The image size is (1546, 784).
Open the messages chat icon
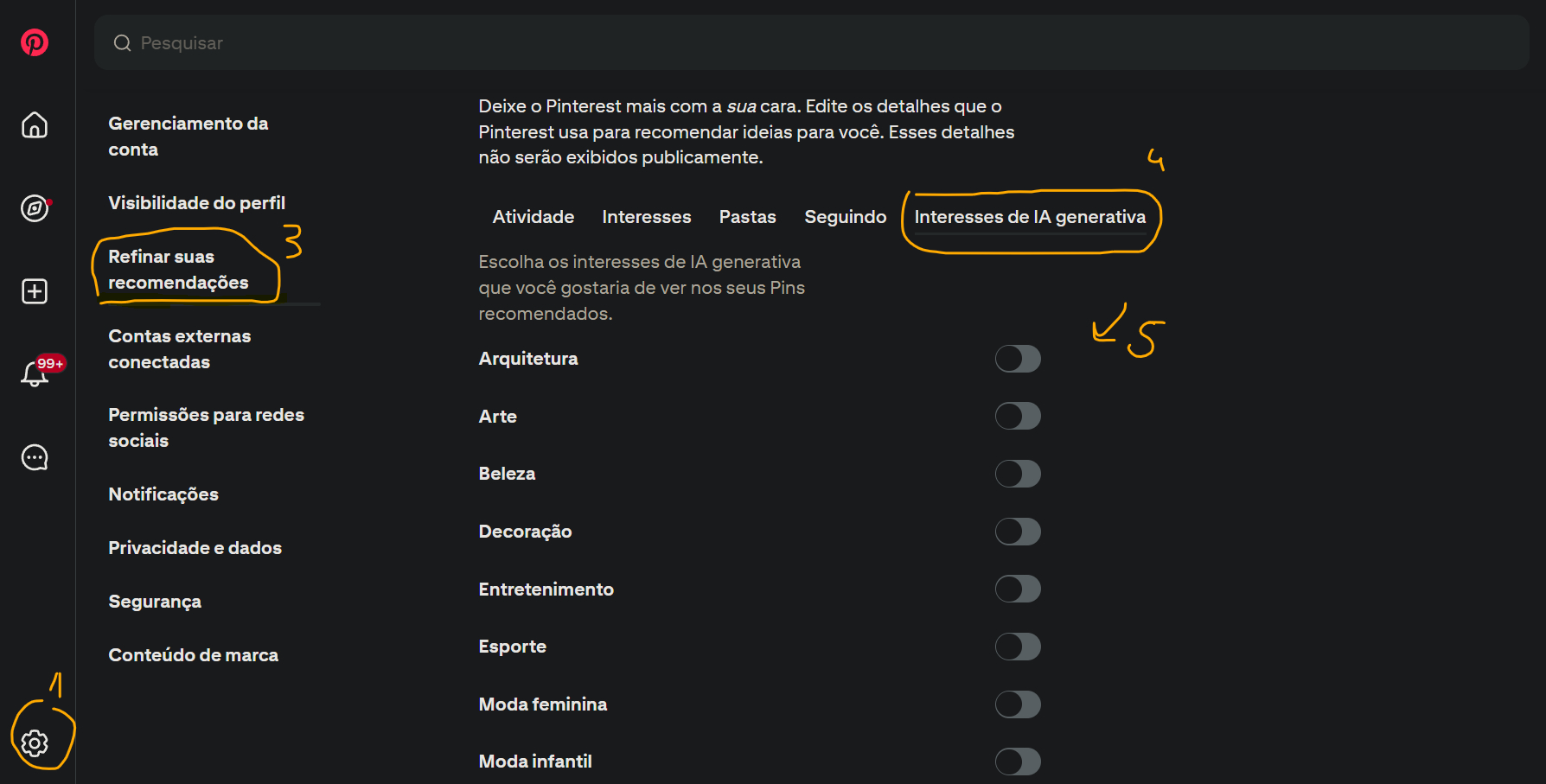click(35, 457)
